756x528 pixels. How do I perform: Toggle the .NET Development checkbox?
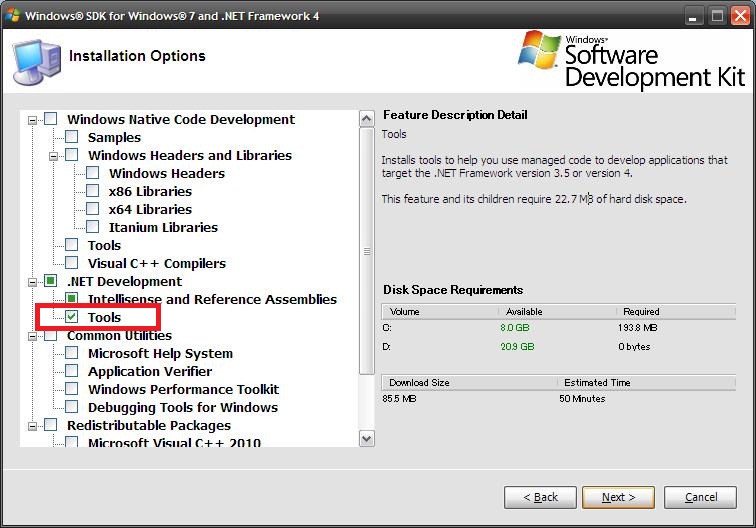pos(51,281)
